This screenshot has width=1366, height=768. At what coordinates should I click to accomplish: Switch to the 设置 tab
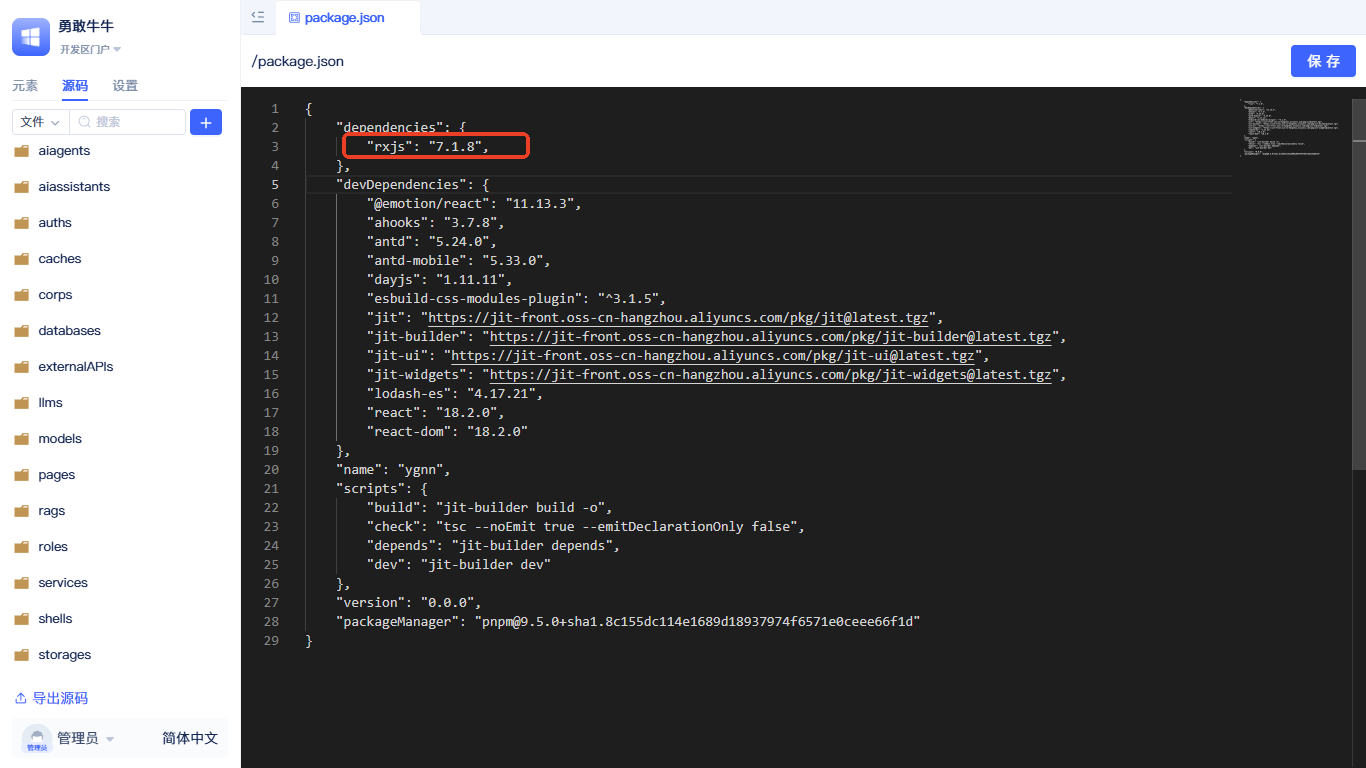[x=125, y=86]
